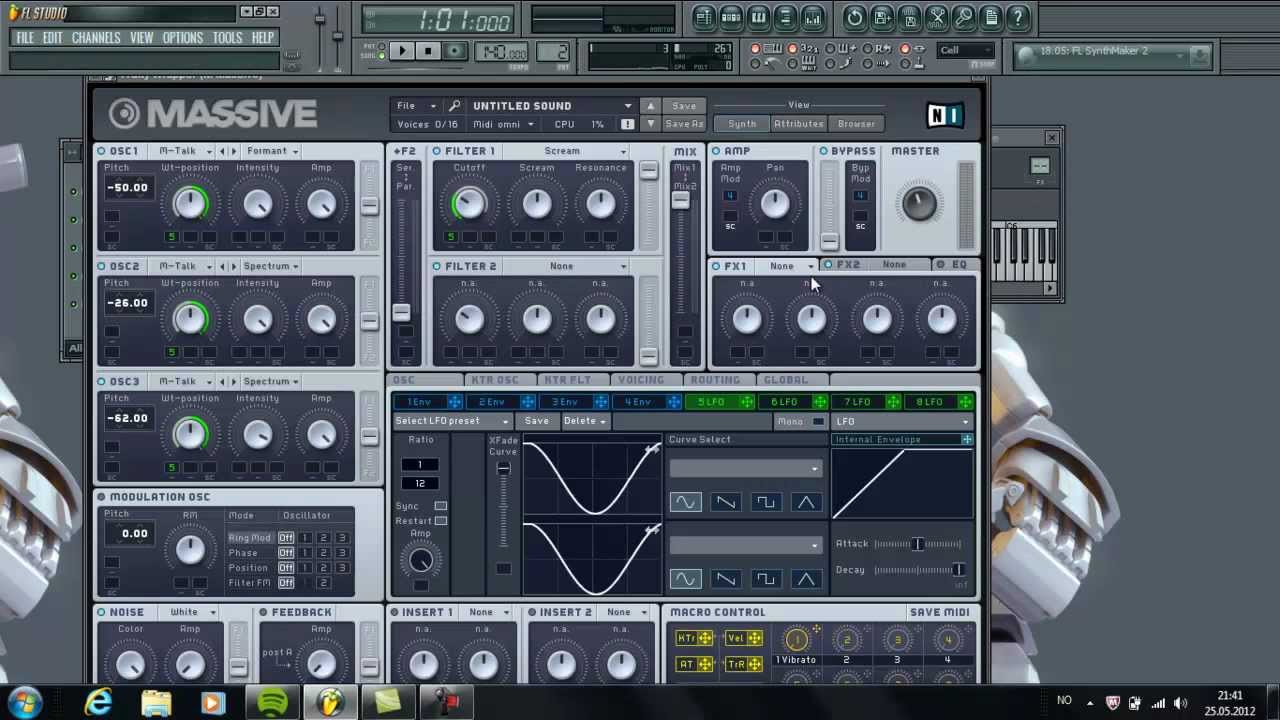Open OSC1 Formant mode dropdown

pyautogui.click(x=273, y=151)
